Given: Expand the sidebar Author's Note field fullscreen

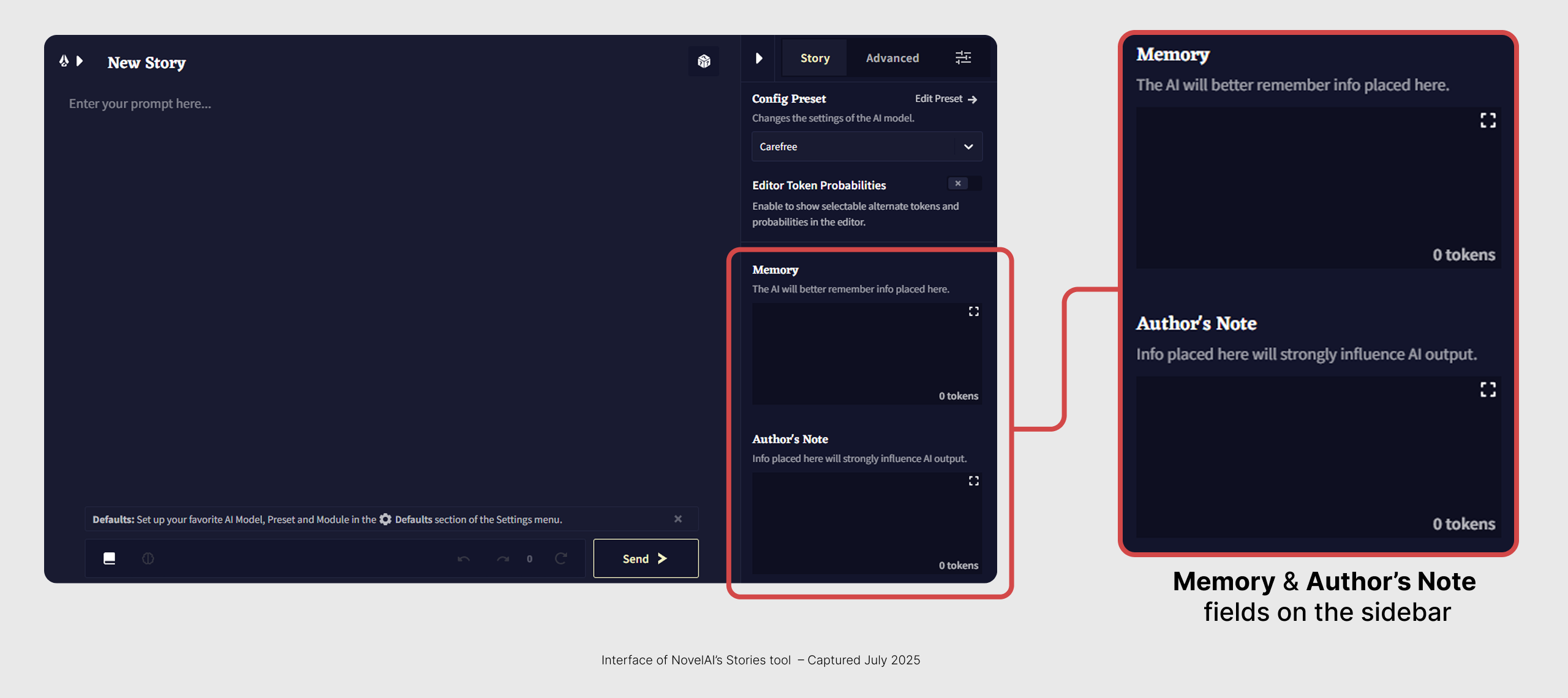Looking at the screenshot, I should click(973, 481).
